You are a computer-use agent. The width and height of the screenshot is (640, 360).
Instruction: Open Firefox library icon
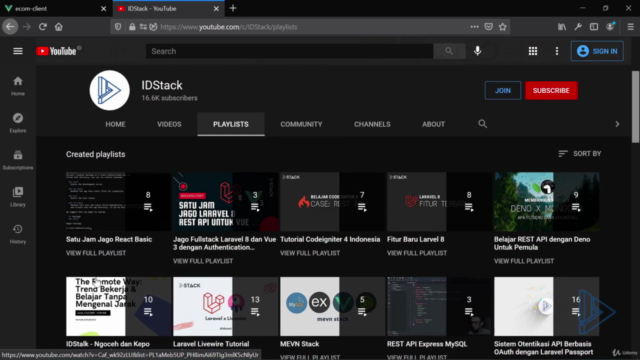(x=562, y=27)
